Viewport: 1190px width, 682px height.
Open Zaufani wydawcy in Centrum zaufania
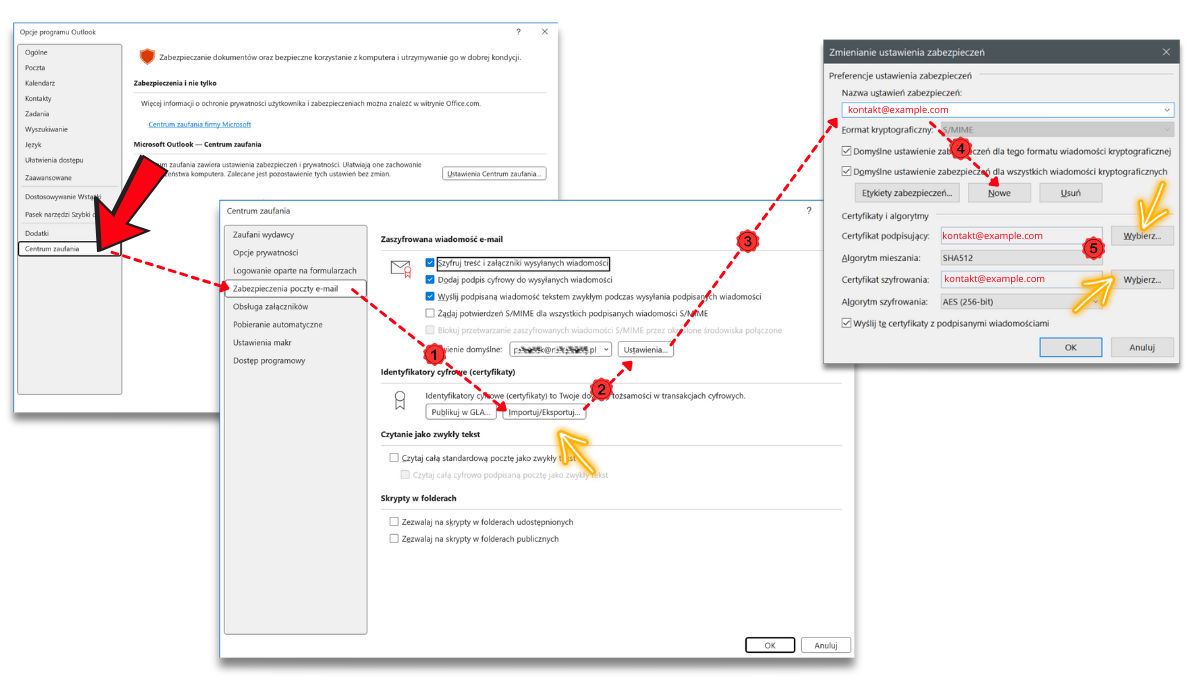263,235
